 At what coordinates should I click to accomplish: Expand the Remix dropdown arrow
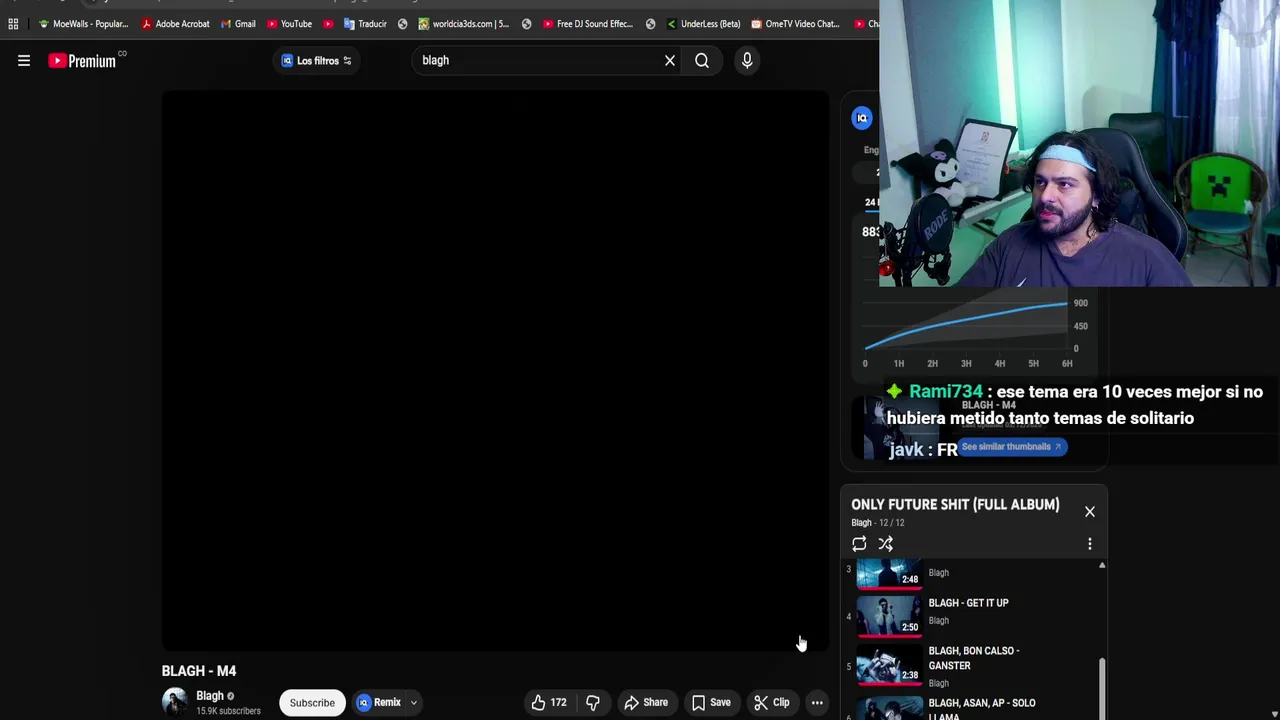(x=413, y=702)
